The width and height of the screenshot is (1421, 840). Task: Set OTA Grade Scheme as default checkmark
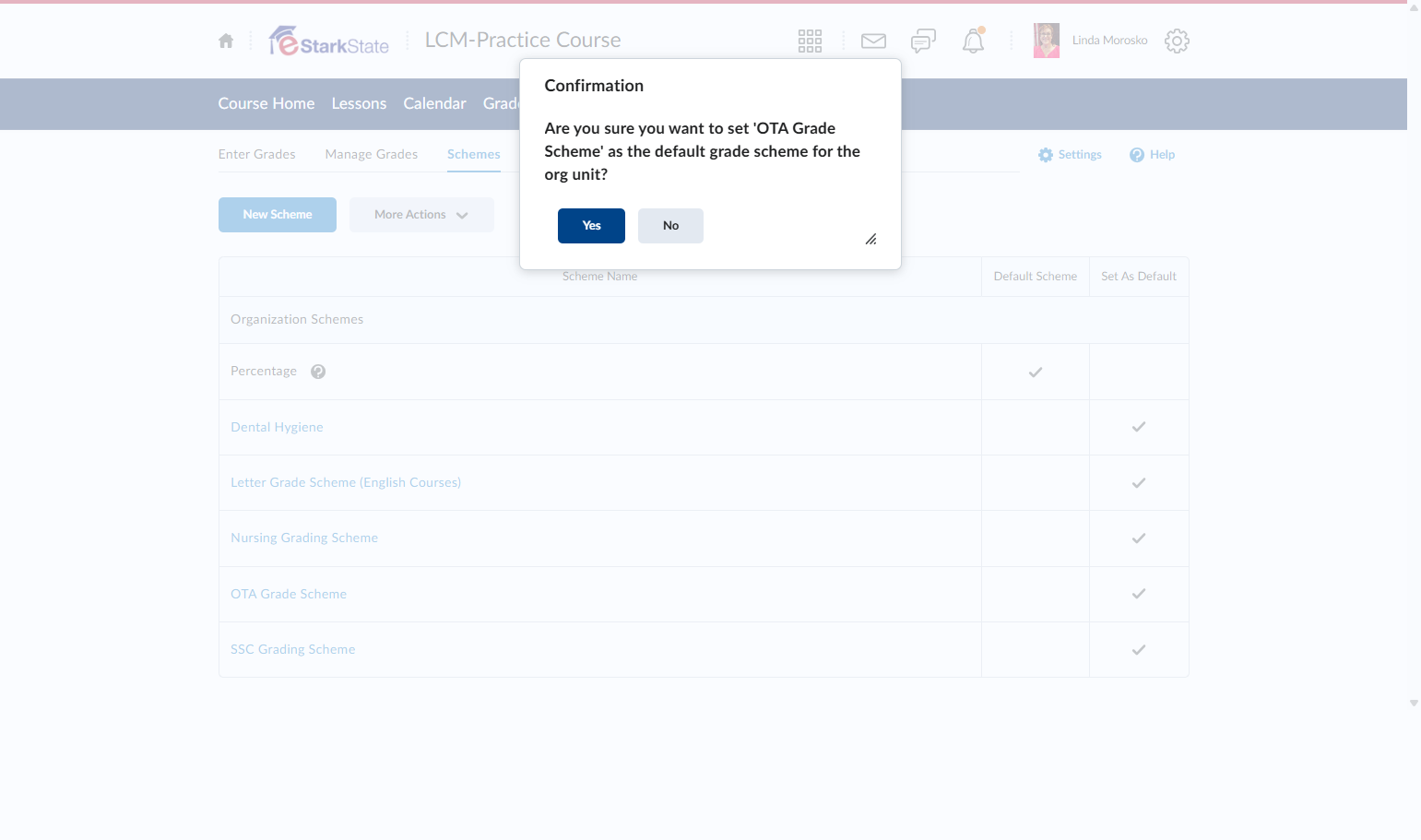tap(1139, 594)
